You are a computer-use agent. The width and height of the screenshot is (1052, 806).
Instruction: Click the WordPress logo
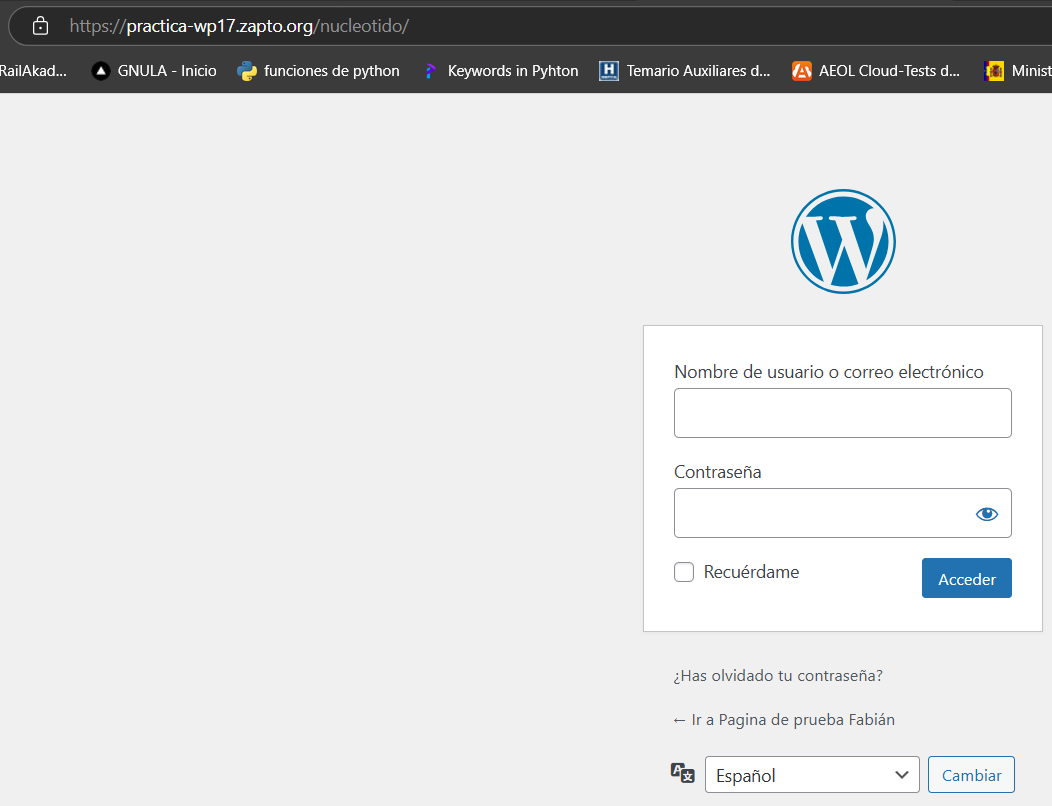point(843,241)
